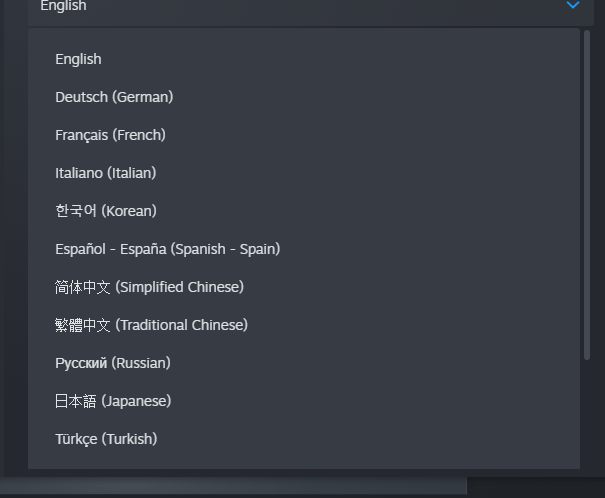
Task: Select Simplified Chinese language
Action: tap(149, 287)
